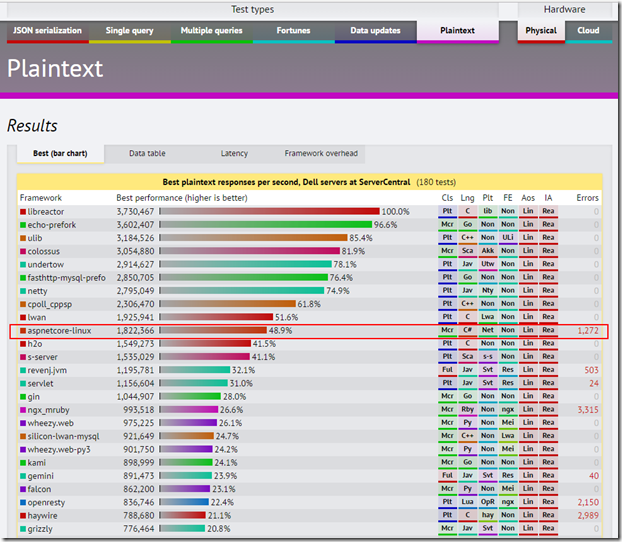Click the blue swatch beside openresty
The height and width of the screenshot is (542, 622).
tap(23, 503)
